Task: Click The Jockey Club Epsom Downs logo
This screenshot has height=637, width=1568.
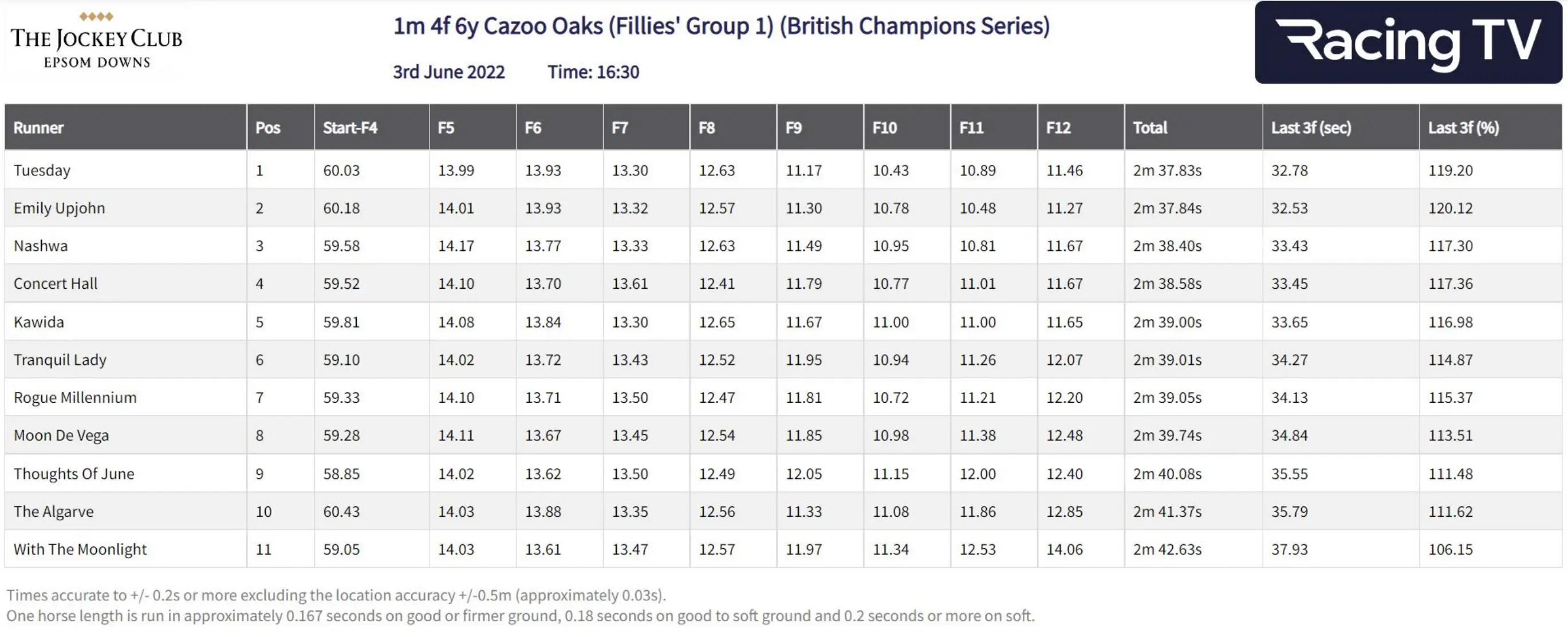Action: tap(96, 41)
